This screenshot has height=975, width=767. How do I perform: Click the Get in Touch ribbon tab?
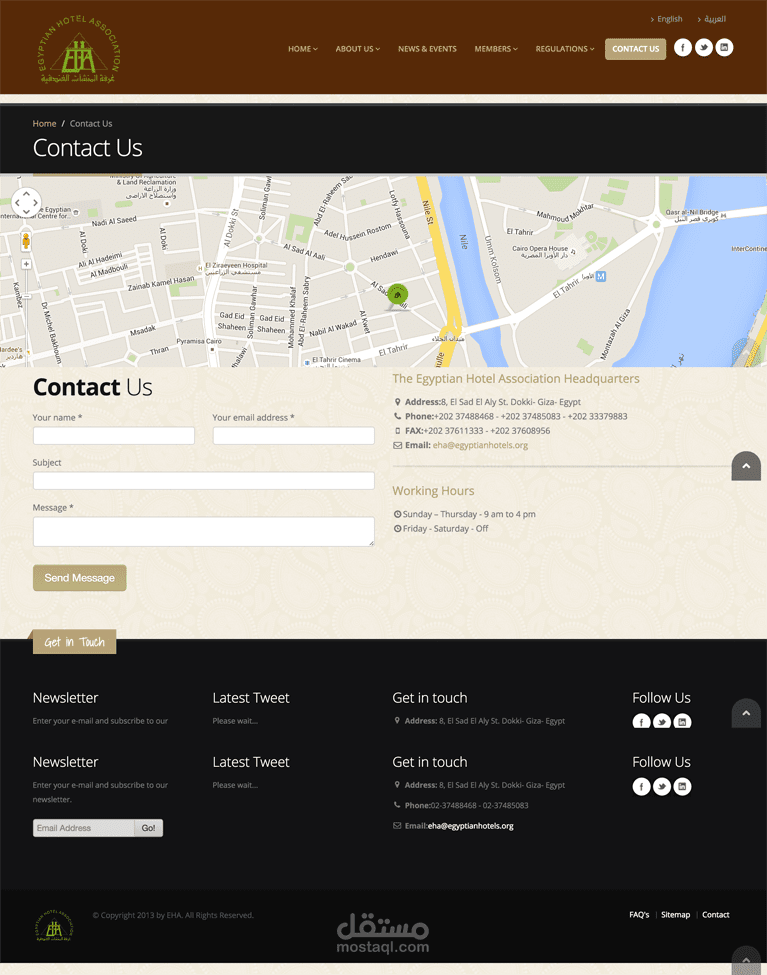coord(74,642)
